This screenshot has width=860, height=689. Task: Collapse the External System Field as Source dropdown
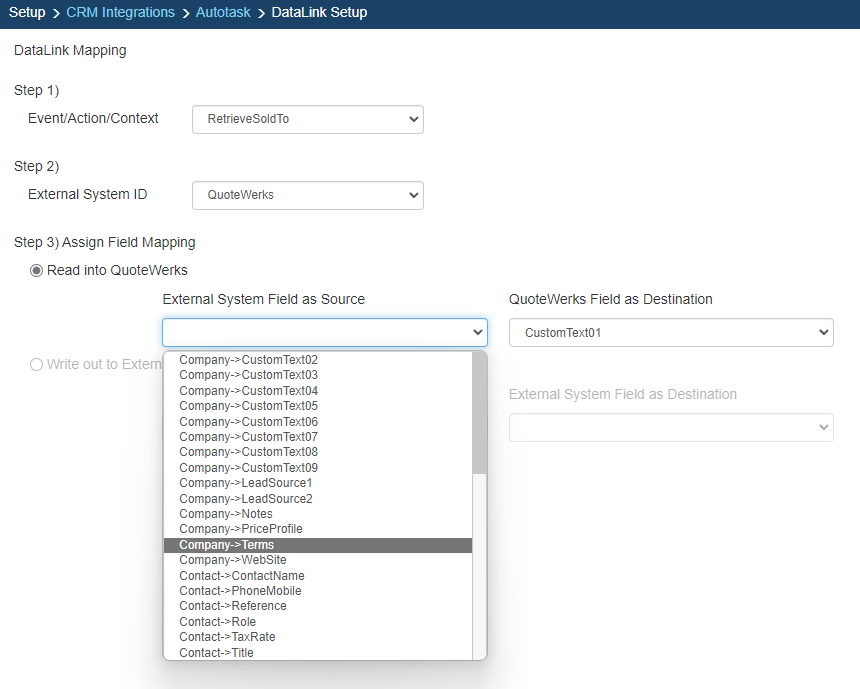click(324, 333)
